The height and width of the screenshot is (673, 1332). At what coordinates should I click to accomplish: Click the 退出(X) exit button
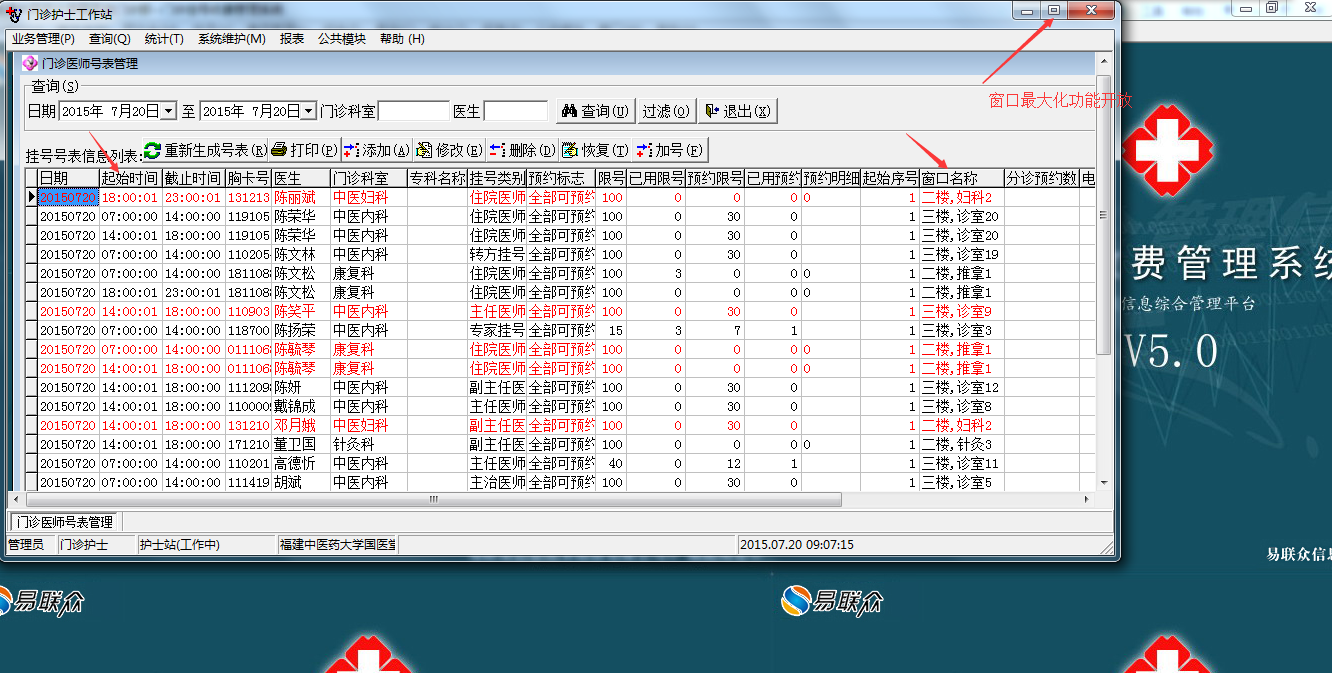click(736, 111)
